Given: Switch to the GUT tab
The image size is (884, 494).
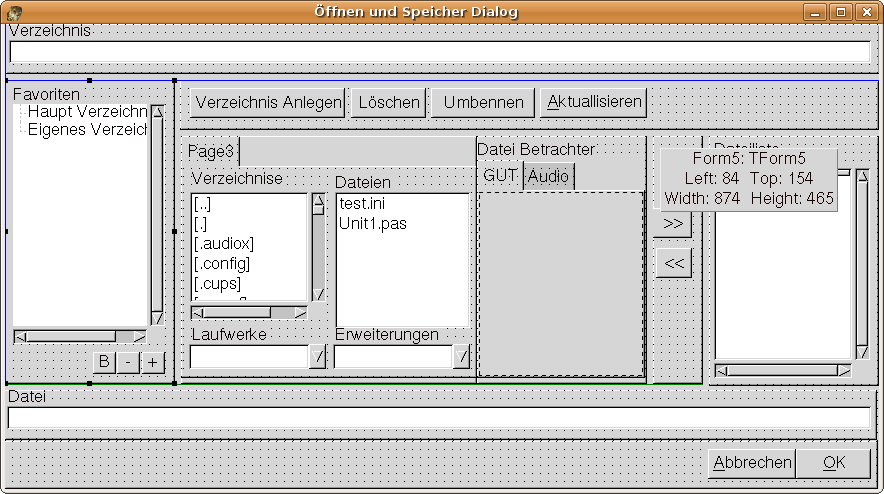Looking at the screenshot, I should [500, 176].
